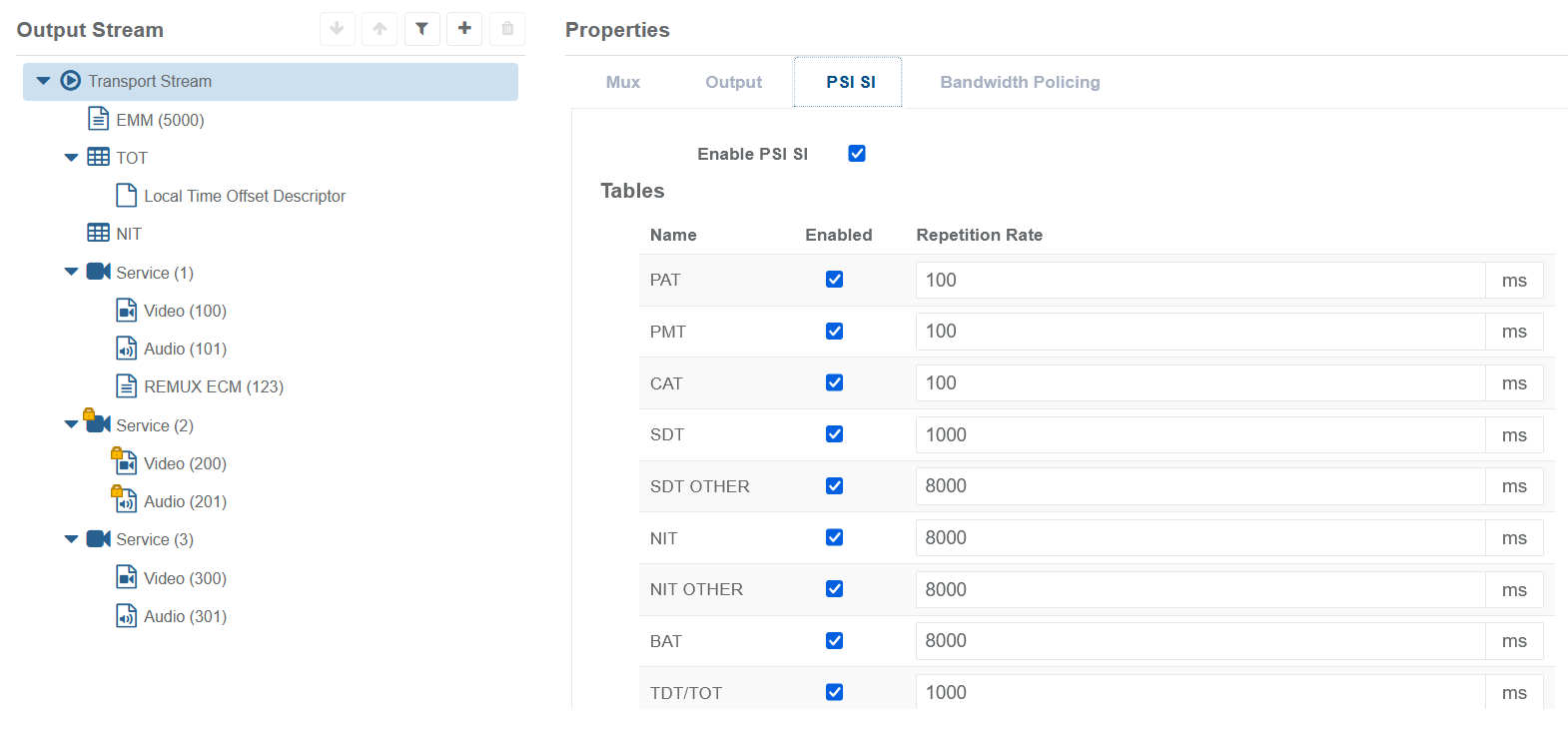Select the TOT table icon
This screenshot has width=1568, height=729.
(x=98, y=157)
